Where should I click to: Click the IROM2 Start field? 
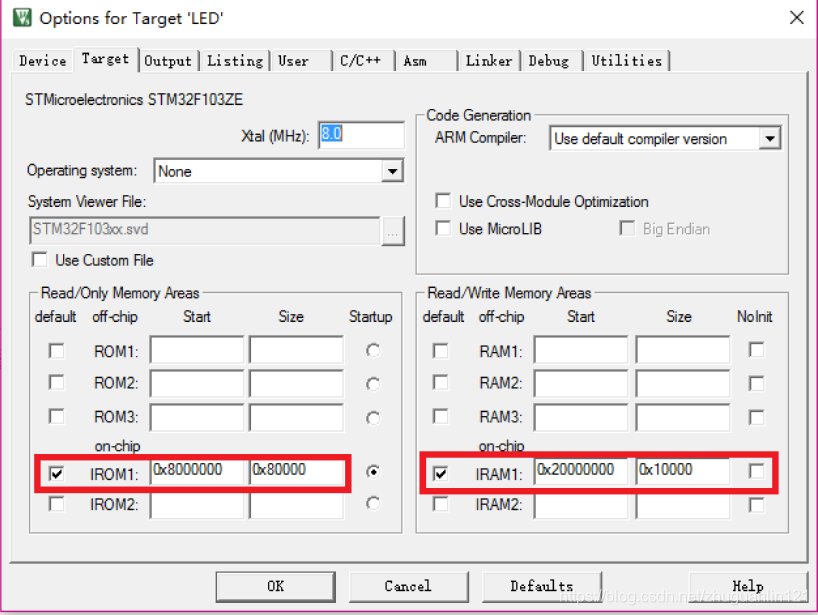(x=197, y=505)
